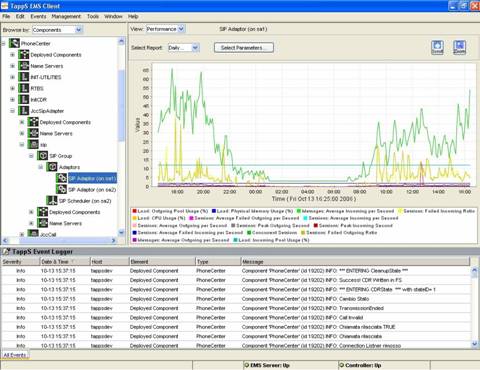
Task: Click the 'Controller: Up' status text
Action: tap(363, 365)
